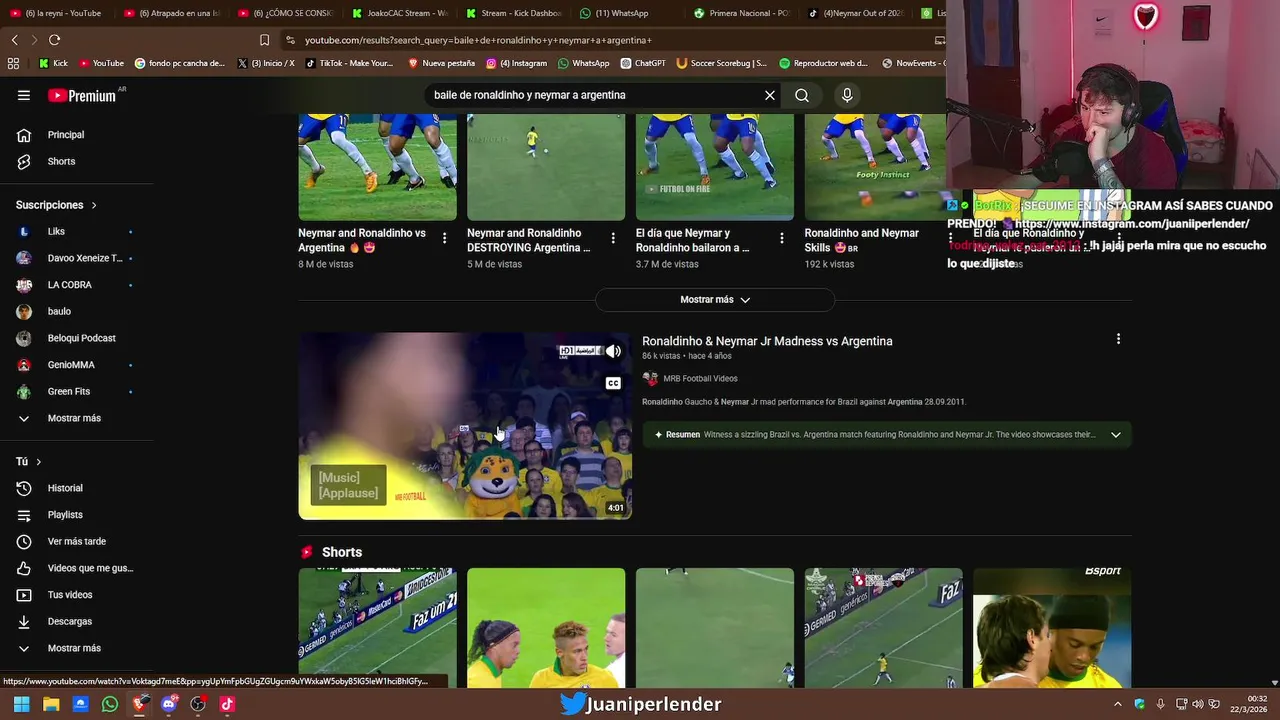Open Ronaldinho and Neymar Skills video title

[861, 240]
